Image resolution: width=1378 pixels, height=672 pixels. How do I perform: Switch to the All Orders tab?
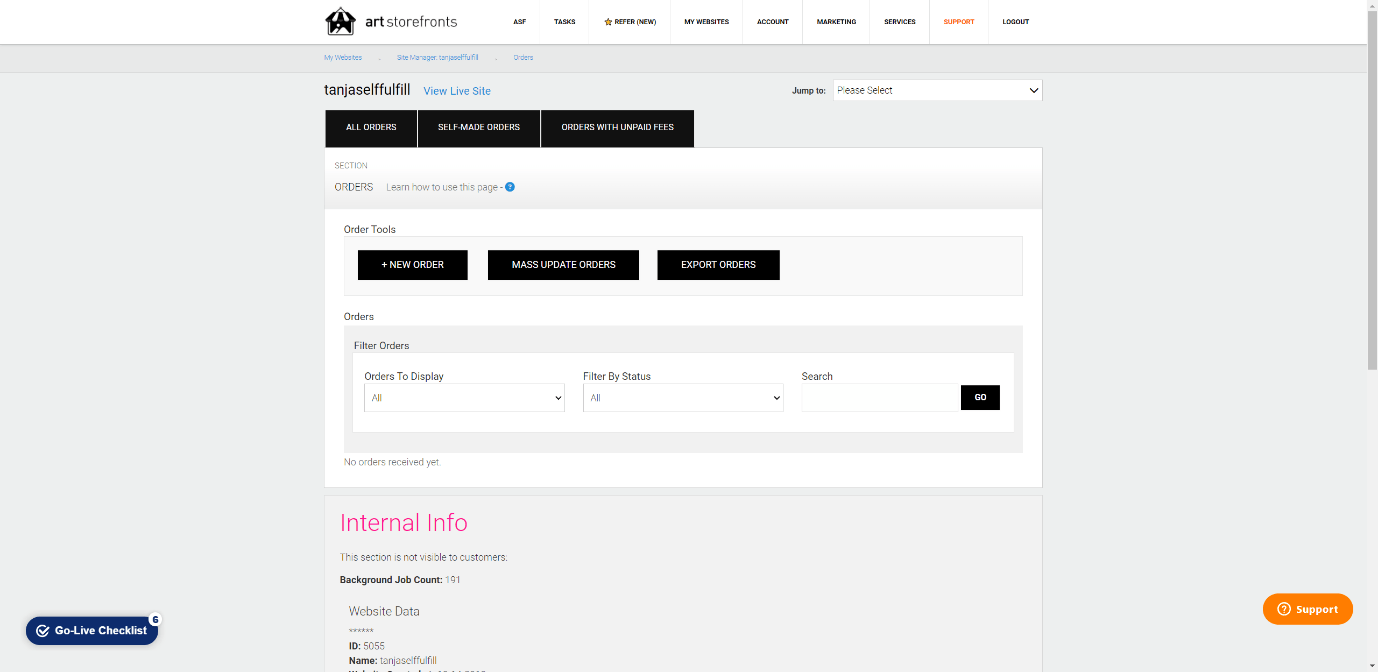coord(371,128)
